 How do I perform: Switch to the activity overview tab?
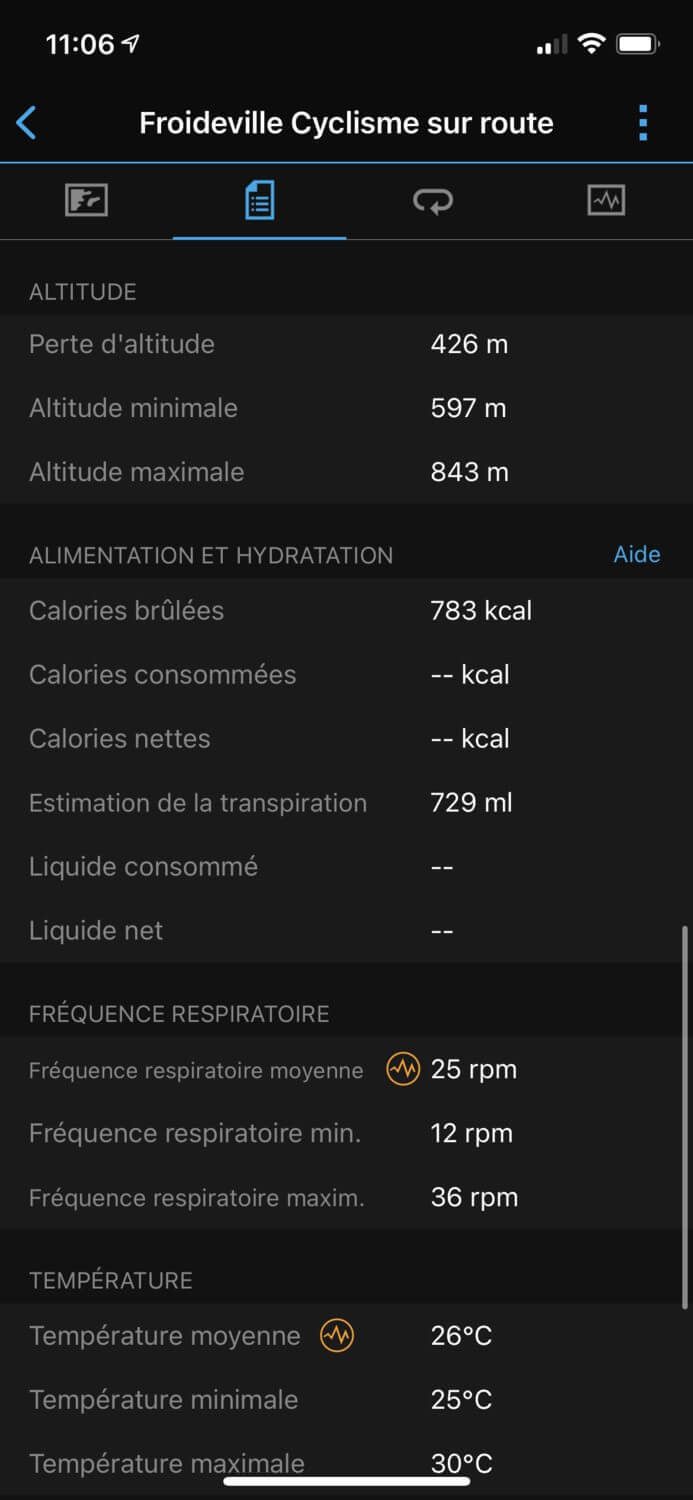point(87,201)
